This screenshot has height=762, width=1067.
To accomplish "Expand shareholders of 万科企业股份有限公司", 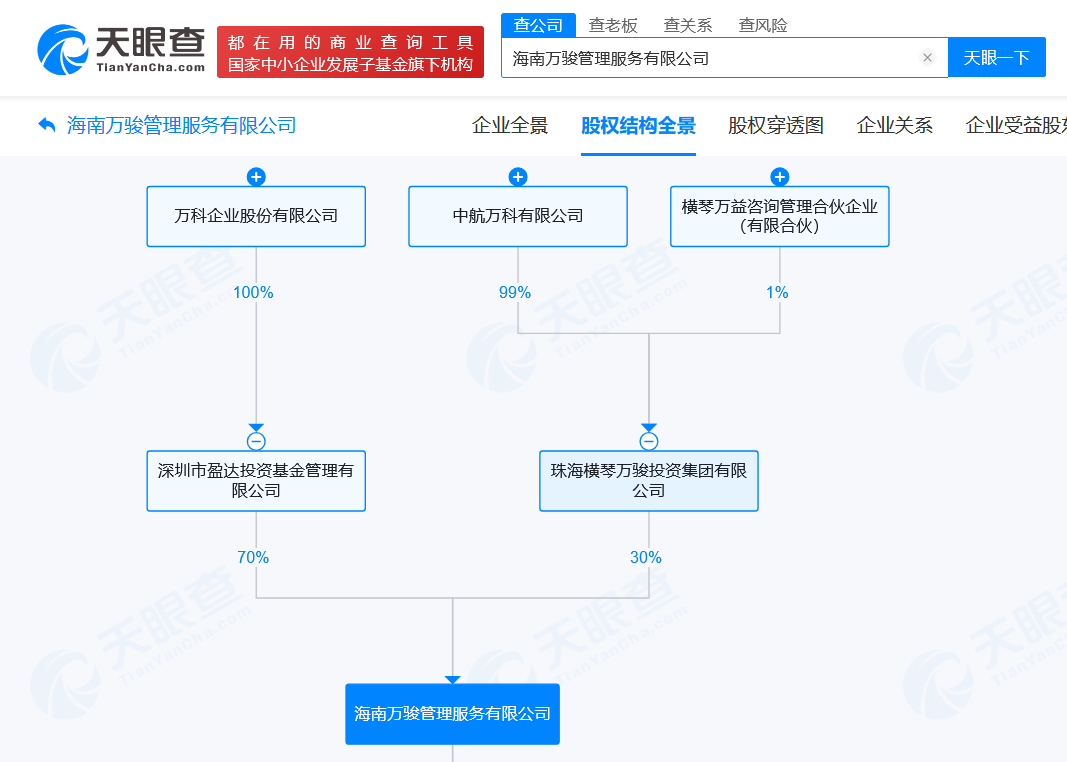I will (x=256, y=176).
